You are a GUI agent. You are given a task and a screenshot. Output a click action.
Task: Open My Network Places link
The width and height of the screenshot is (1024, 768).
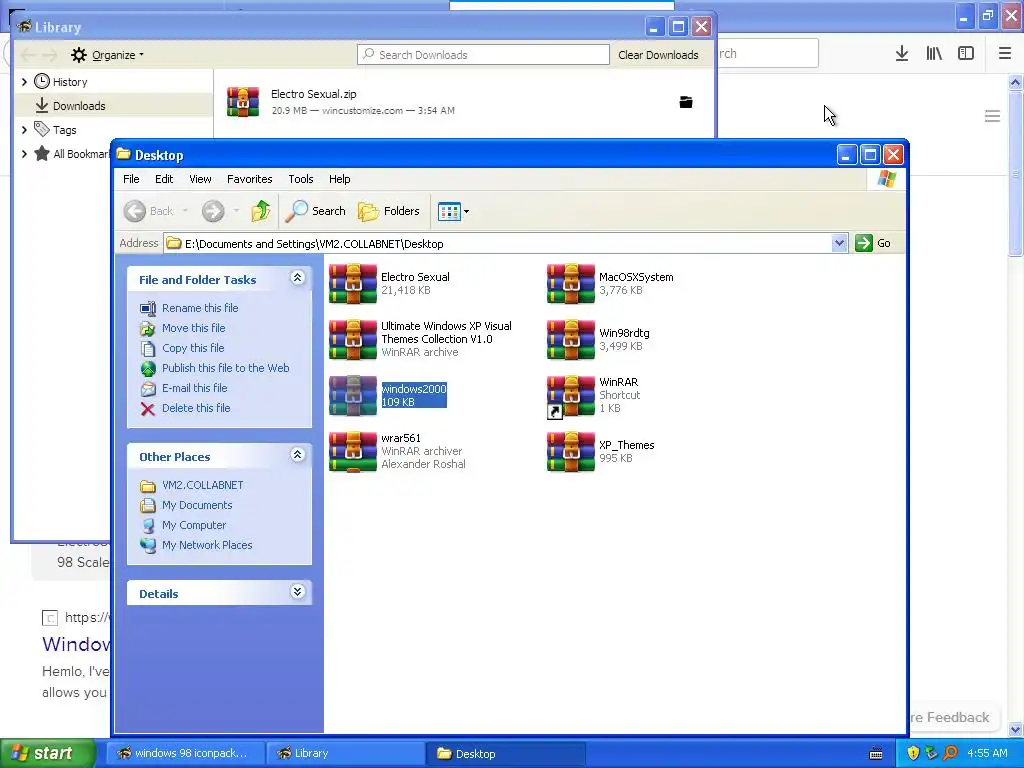pyautogui.click(x=207, y=545)
